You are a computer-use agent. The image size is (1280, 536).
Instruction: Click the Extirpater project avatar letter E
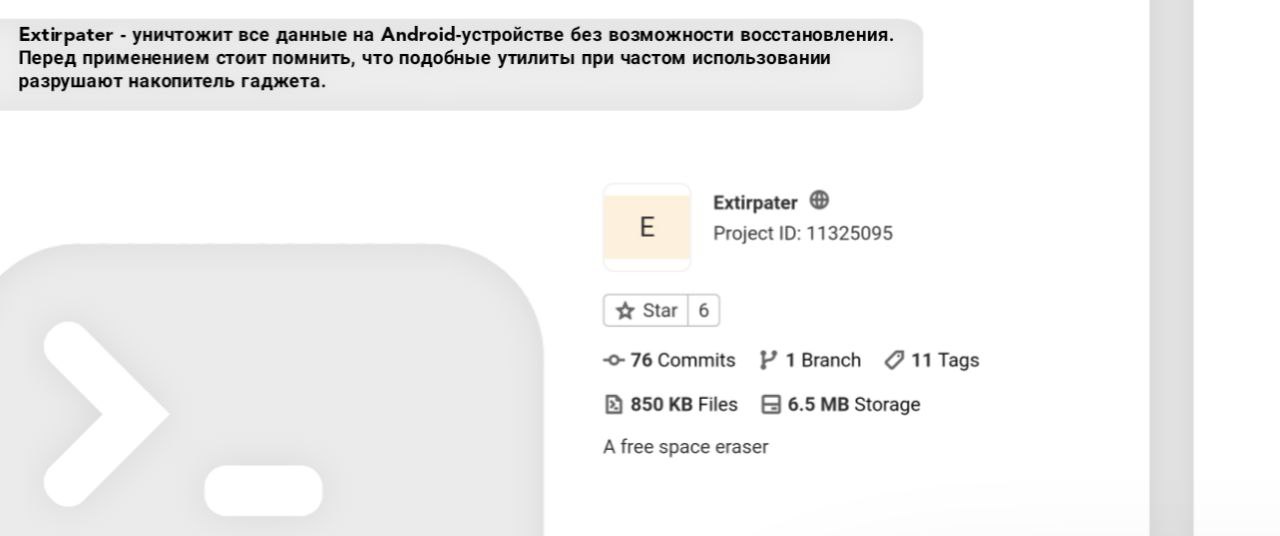pyautogui.click(x=647, y=227)
